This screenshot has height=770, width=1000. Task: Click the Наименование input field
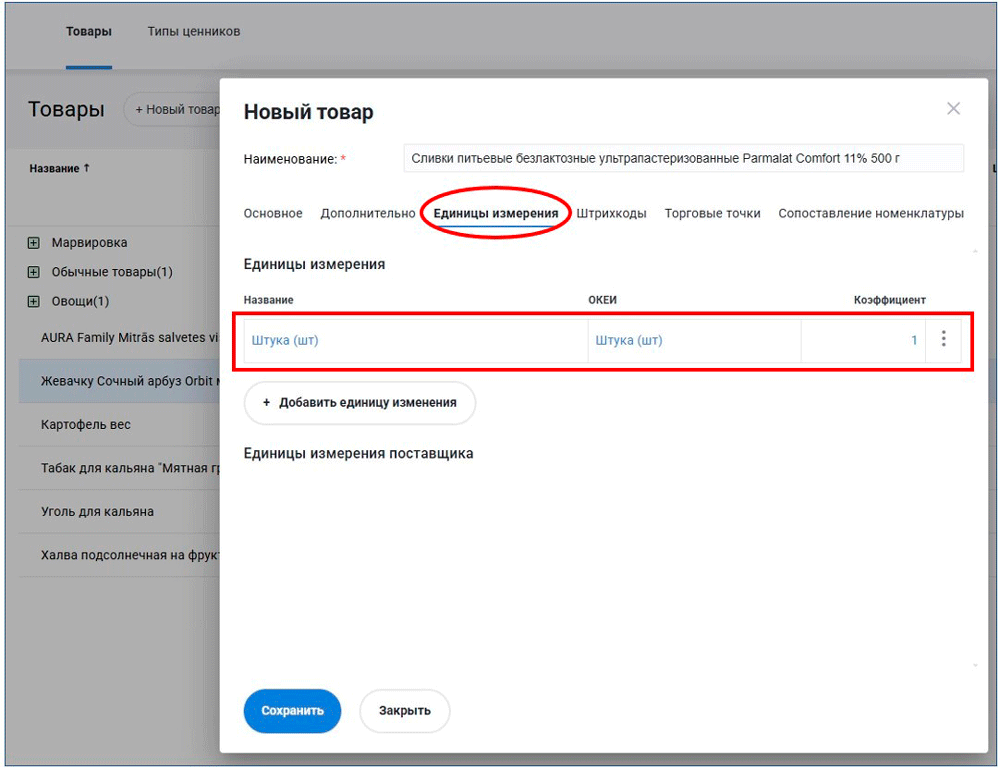tap(683, 159)
